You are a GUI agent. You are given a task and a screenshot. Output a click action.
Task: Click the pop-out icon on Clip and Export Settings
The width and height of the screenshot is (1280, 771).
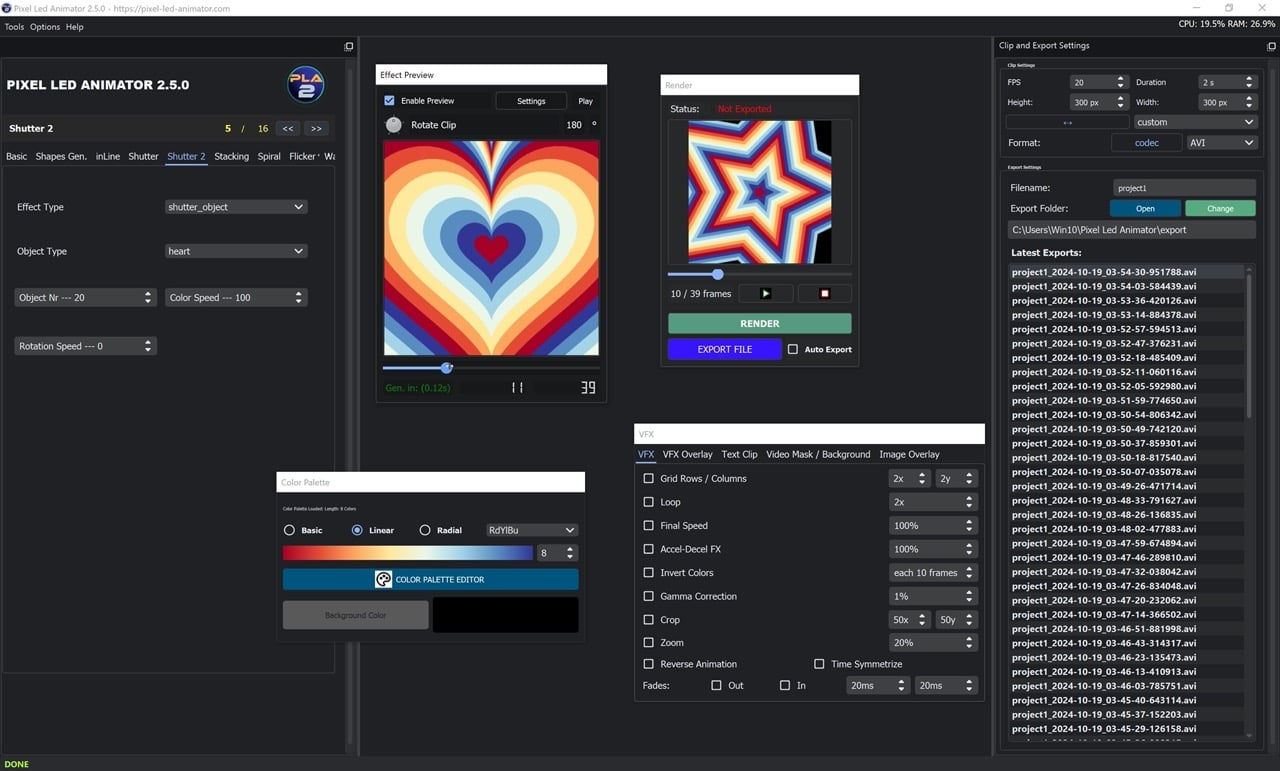pos(1271,45)
